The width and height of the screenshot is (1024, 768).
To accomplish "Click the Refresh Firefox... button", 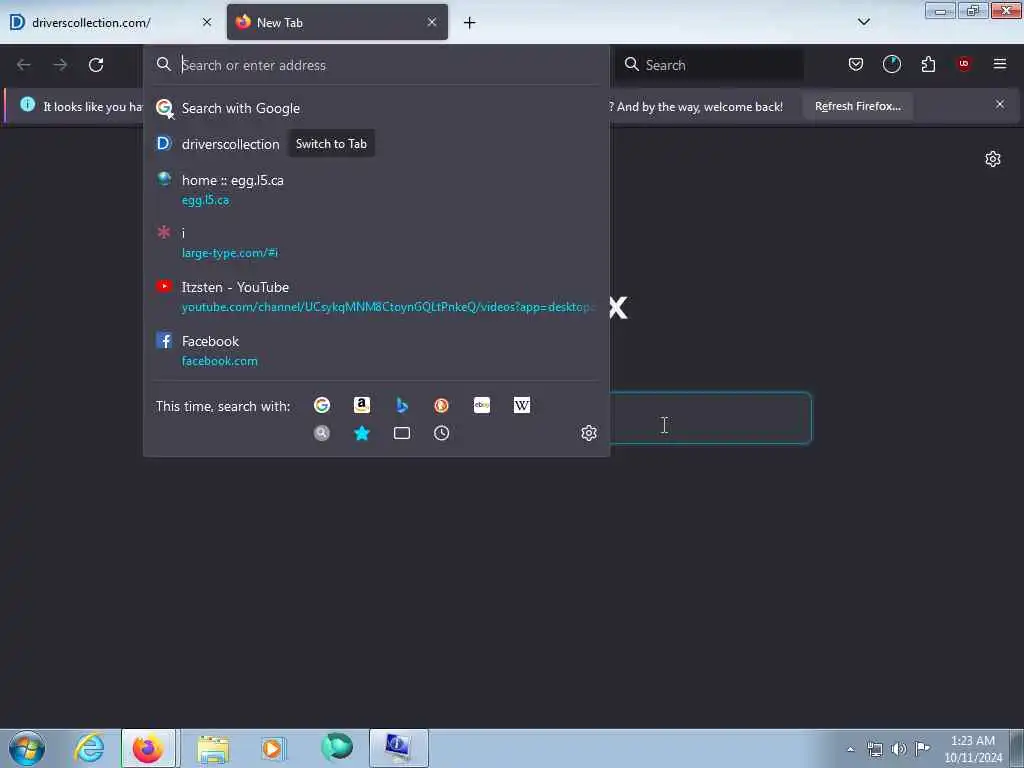I will pyautogui.click(x=857, y=106).
